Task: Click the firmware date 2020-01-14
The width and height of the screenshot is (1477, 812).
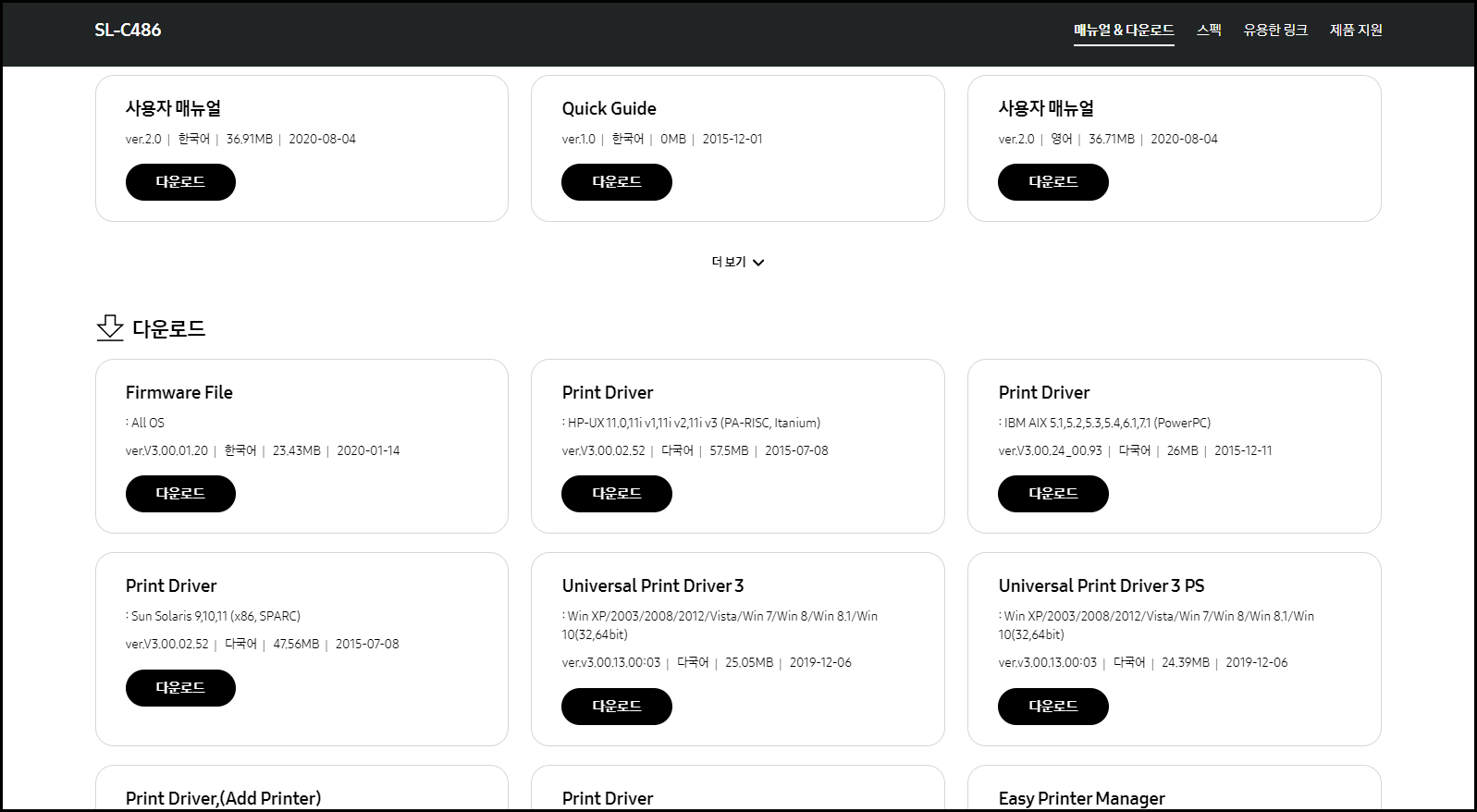Action: pos(368,450)
